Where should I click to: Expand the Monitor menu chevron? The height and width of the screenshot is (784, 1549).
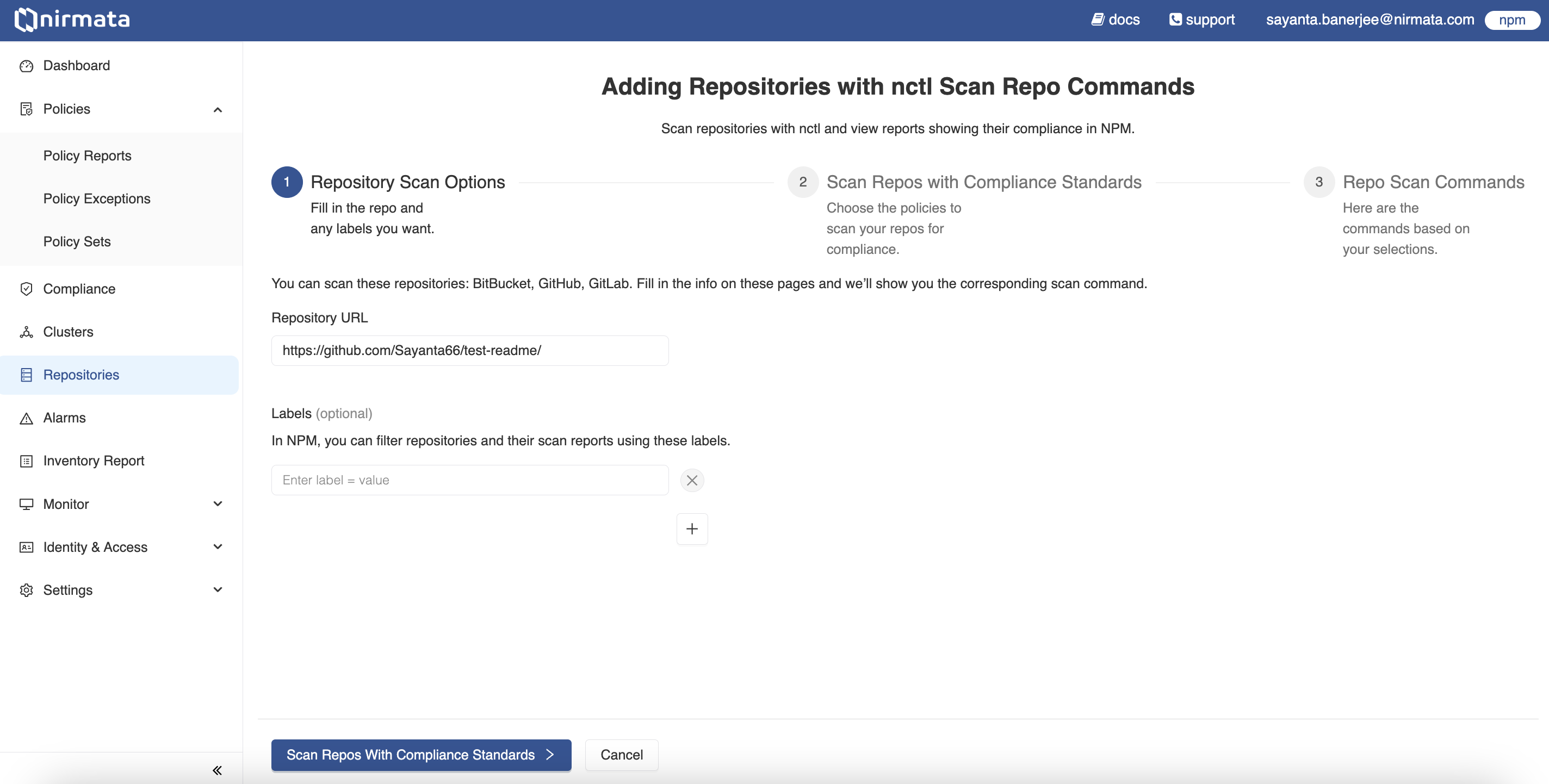click(x=218, y=504)
